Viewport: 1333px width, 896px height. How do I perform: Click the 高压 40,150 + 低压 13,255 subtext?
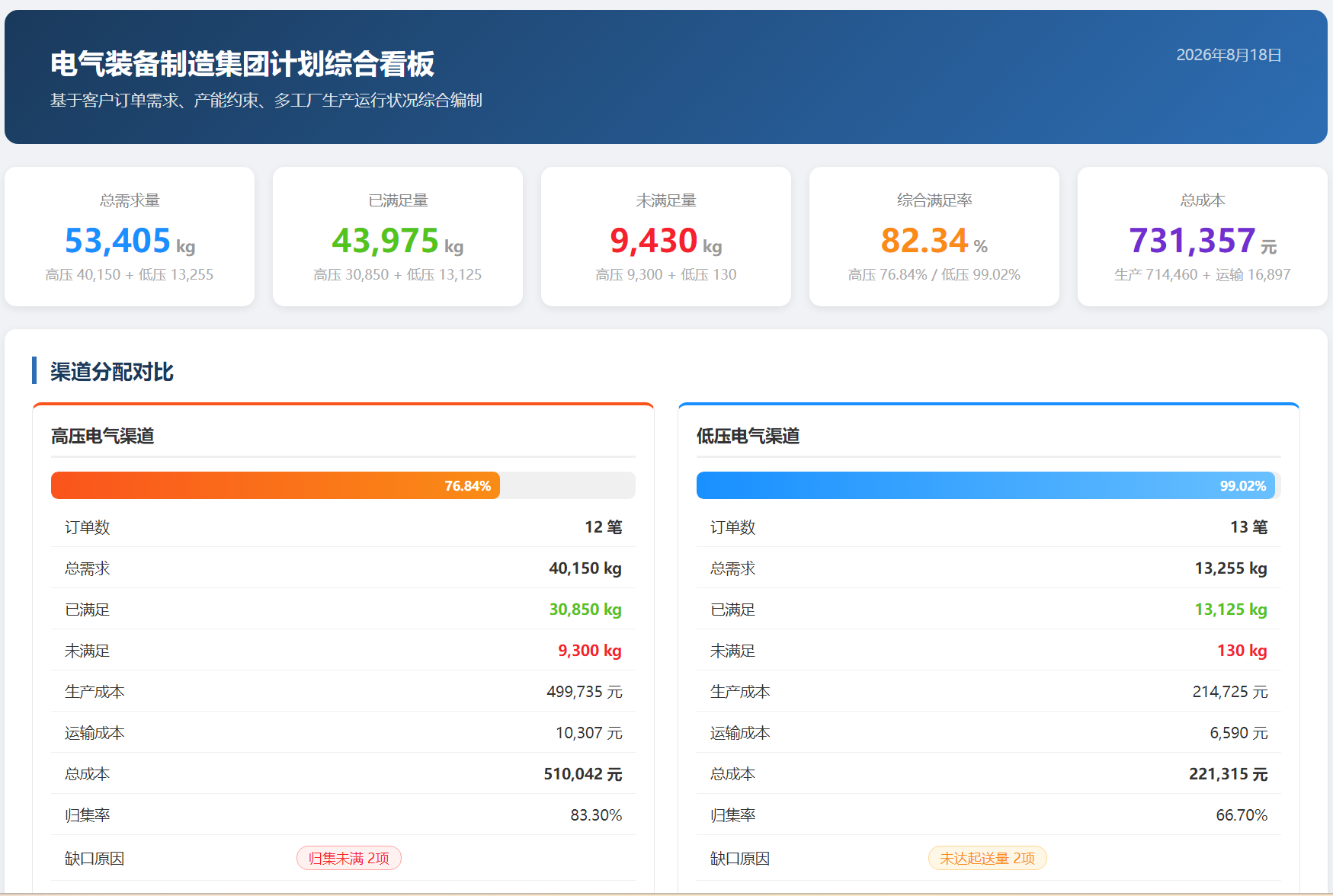point(130,274)
